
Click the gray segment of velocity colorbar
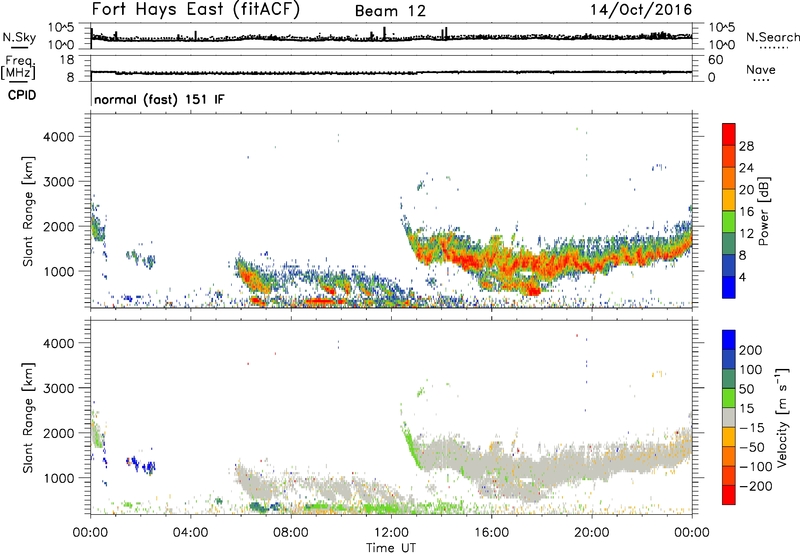729,417
